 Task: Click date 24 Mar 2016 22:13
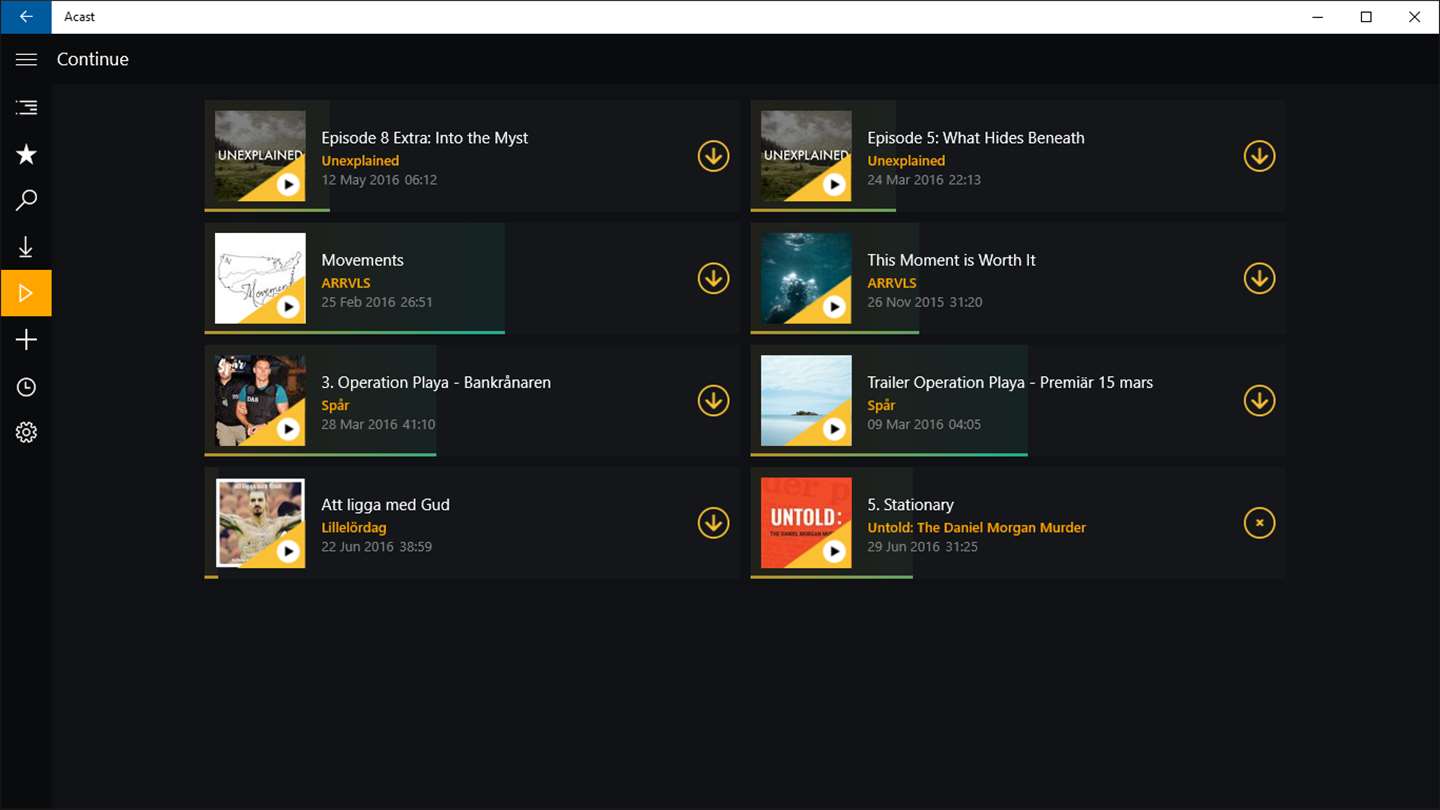click(x=924, y=180)
